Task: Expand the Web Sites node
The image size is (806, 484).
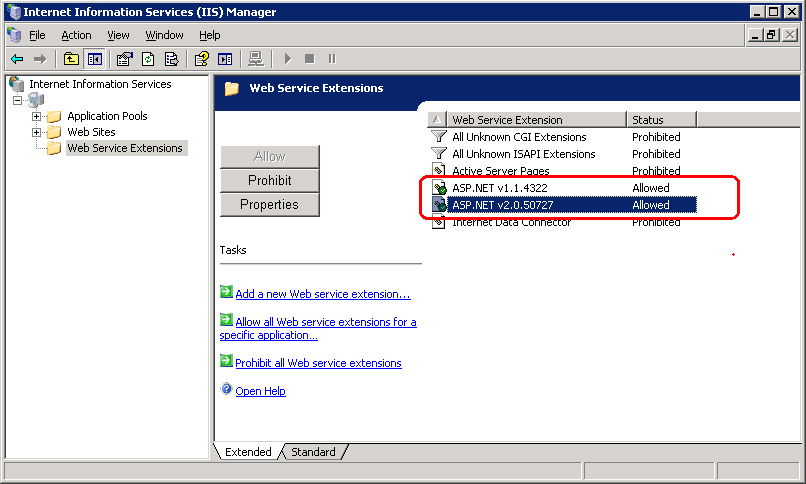Action: [x=36, y=132]
